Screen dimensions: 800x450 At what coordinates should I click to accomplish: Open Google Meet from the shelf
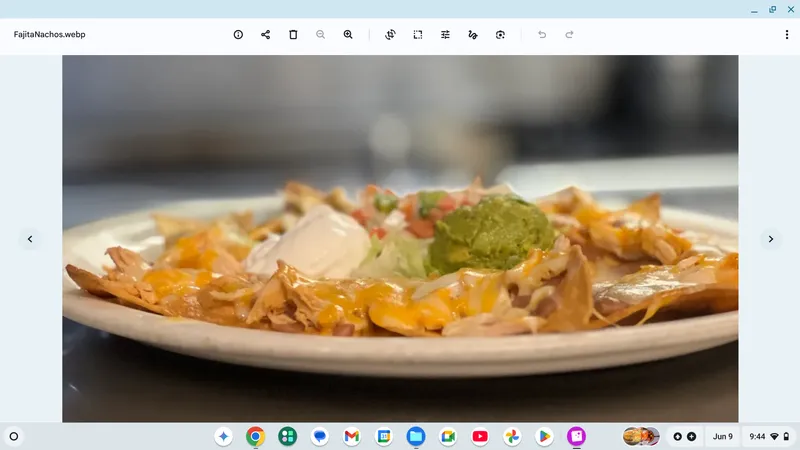[x=448, y=436]
